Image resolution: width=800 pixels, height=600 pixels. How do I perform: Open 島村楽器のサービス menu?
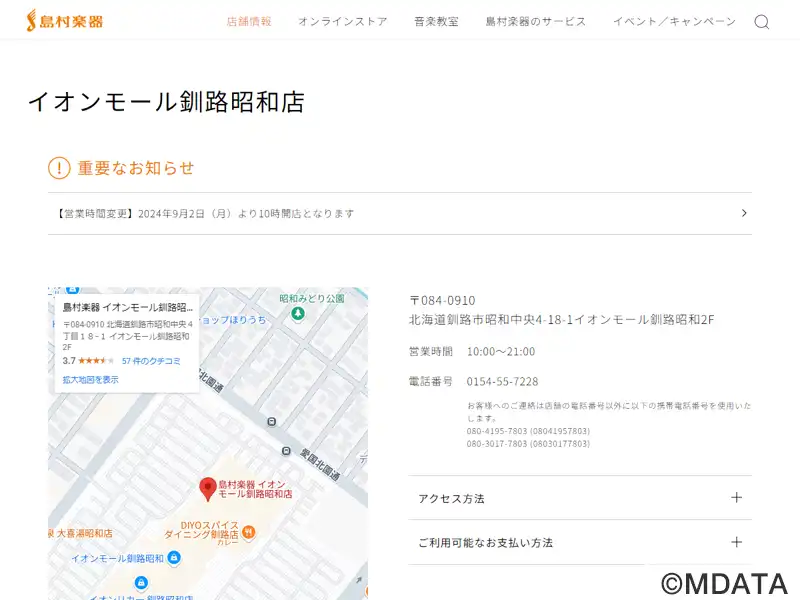click(536, 21)
